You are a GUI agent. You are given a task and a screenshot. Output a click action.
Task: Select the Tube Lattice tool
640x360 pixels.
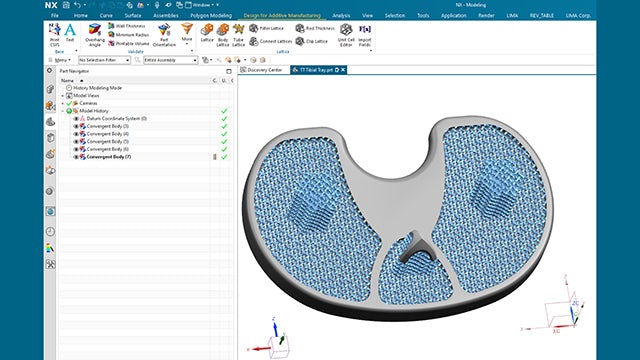pos(238,35)
